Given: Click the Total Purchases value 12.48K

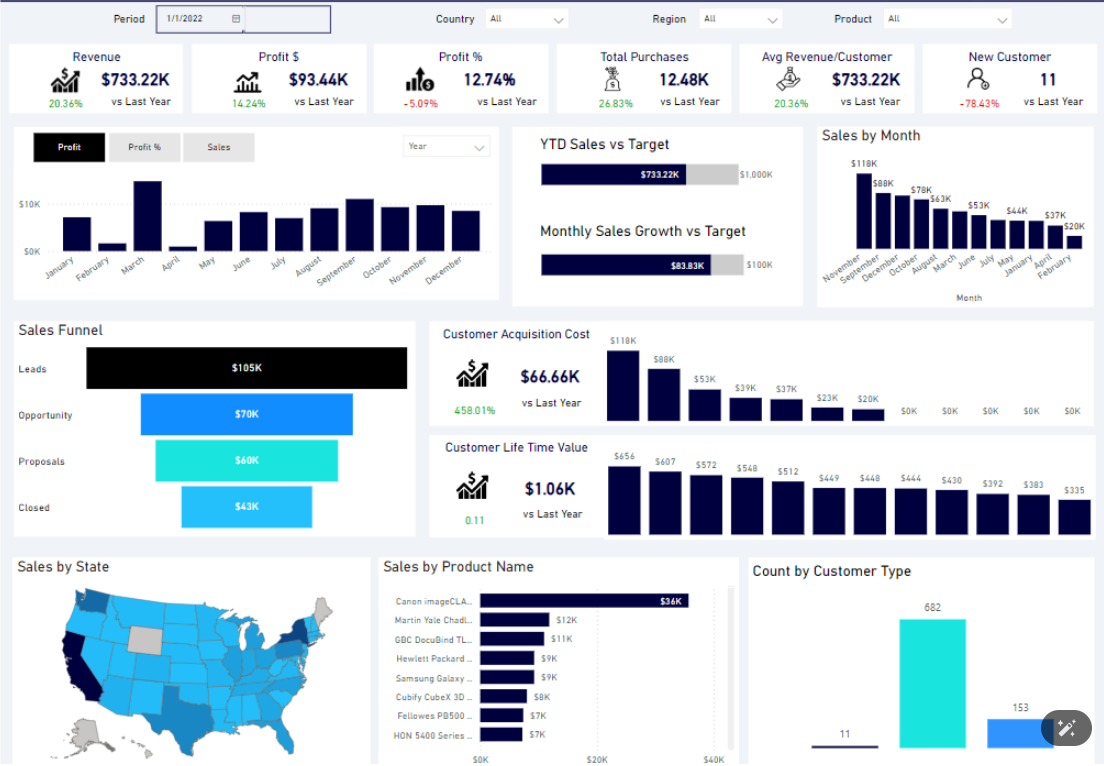Looking at the screenshot, I should point(684,80).
